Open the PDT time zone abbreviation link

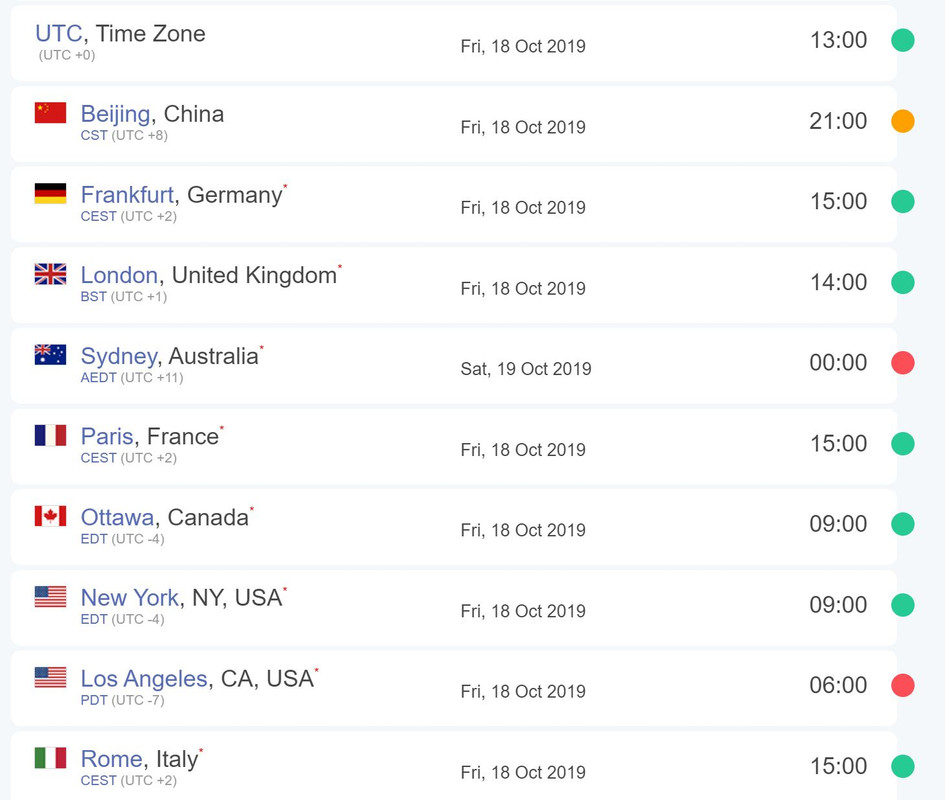click(x=94, y=700)
